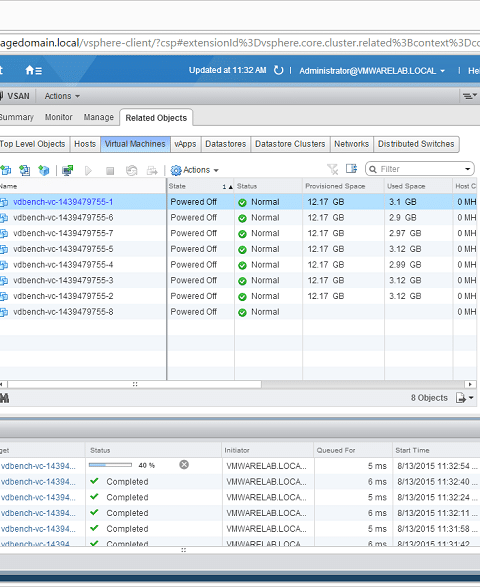Screen dimensions: 480x587
Task: Click the task started 11:32:40 target link
Action: (38, 482)
